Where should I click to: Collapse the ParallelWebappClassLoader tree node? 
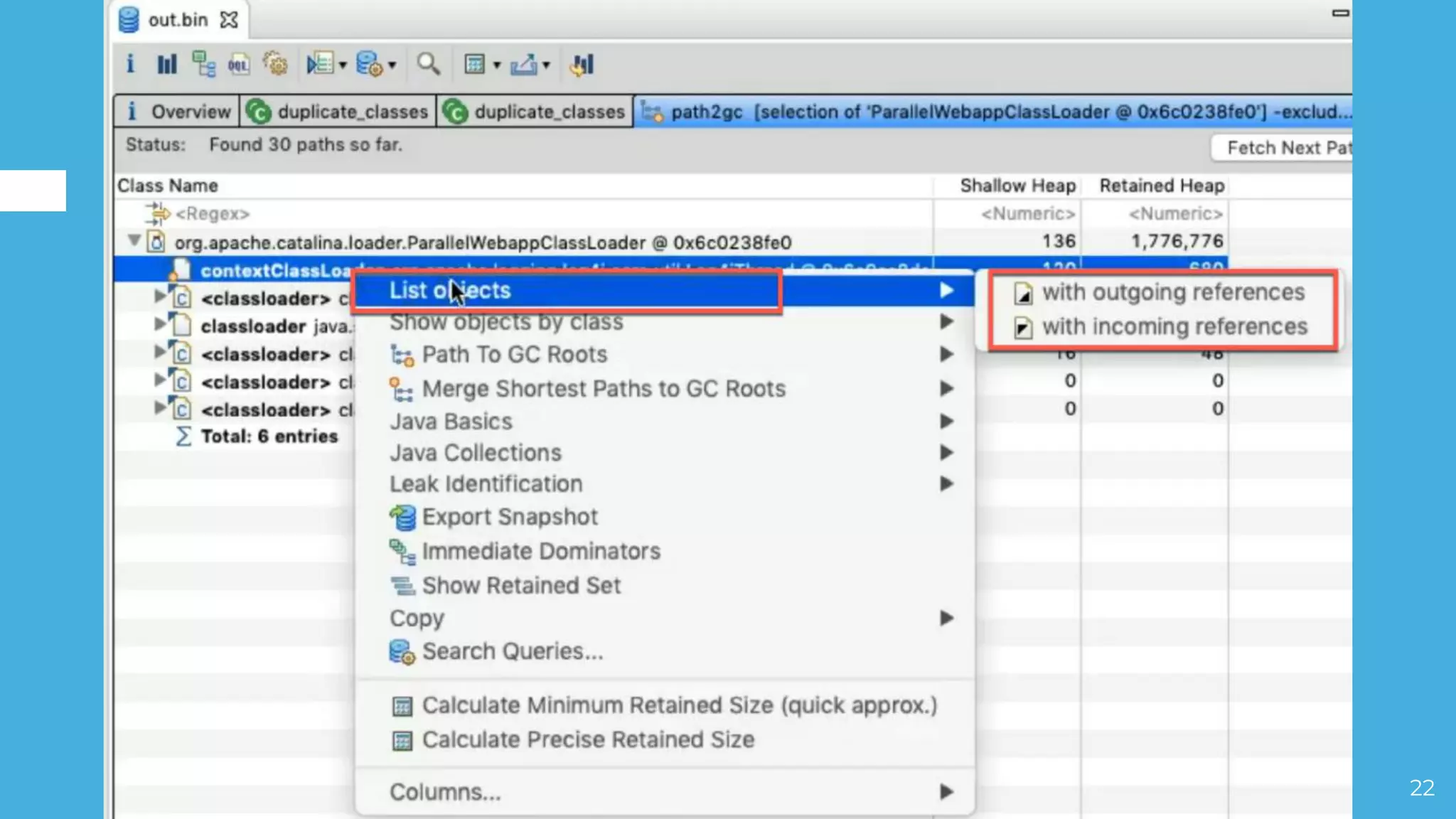pos(134,240)
